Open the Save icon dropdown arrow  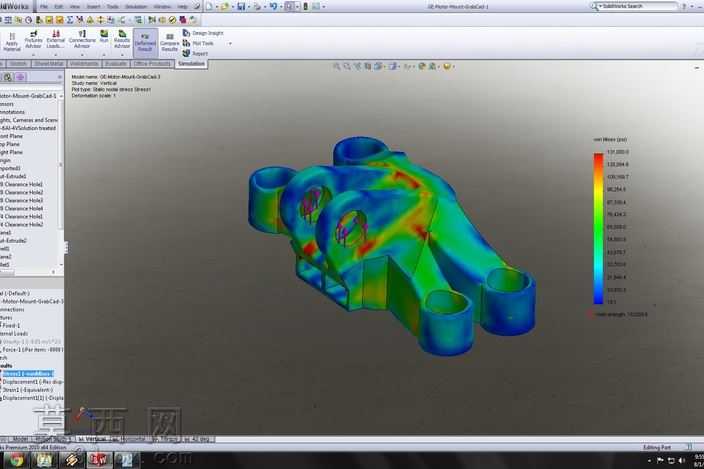click(x=248, y=7)
